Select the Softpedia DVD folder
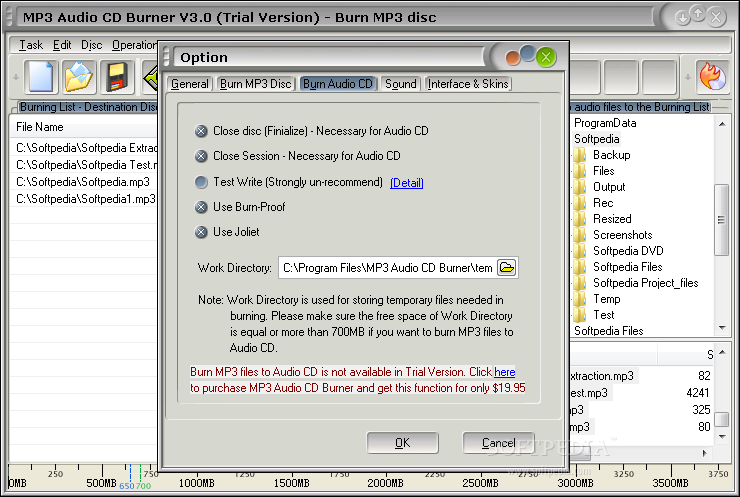This screenshot has width=740, height=497. [628, 251]
